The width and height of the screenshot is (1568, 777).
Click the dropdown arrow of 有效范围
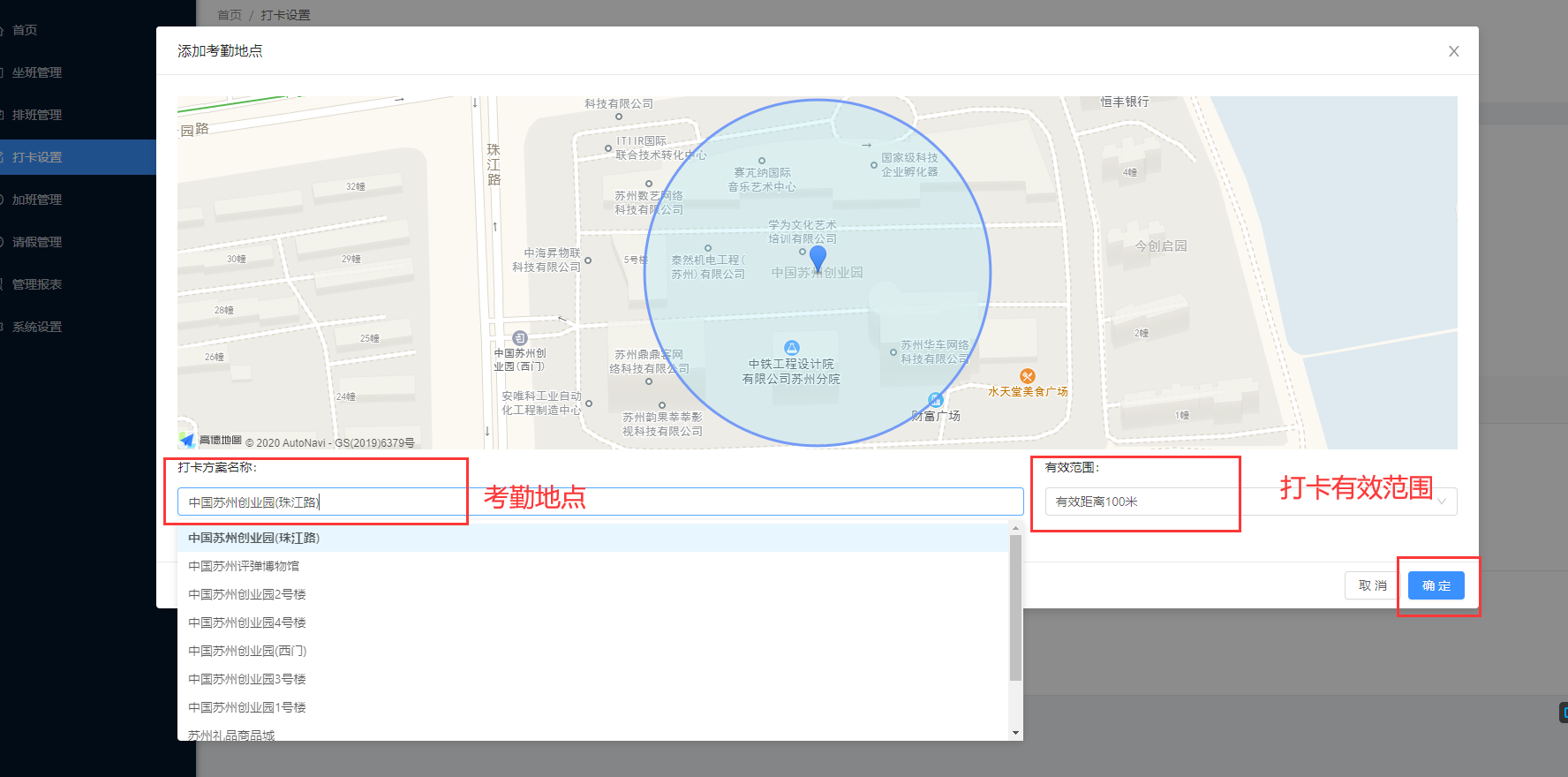1442,502
